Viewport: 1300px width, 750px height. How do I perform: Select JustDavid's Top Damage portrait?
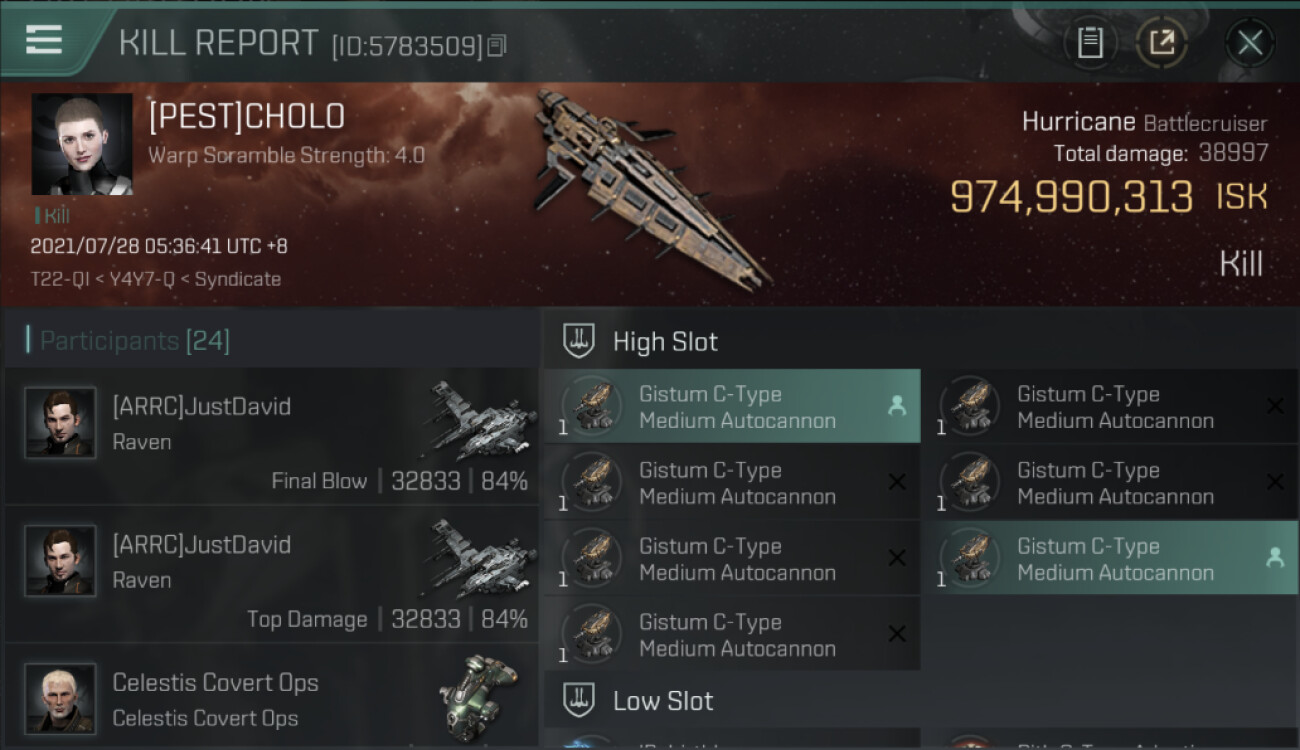[60, 561]
